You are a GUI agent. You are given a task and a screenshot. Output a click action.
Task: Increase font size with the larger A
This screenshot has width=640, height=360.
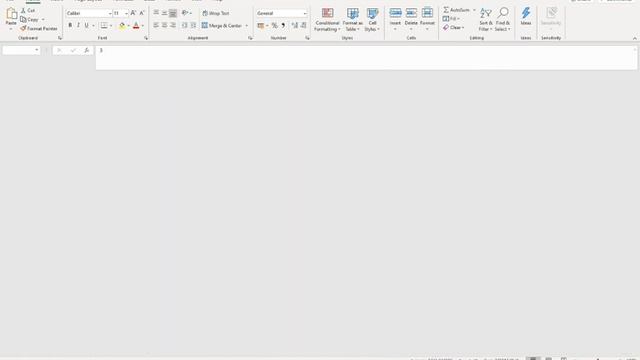133,13
